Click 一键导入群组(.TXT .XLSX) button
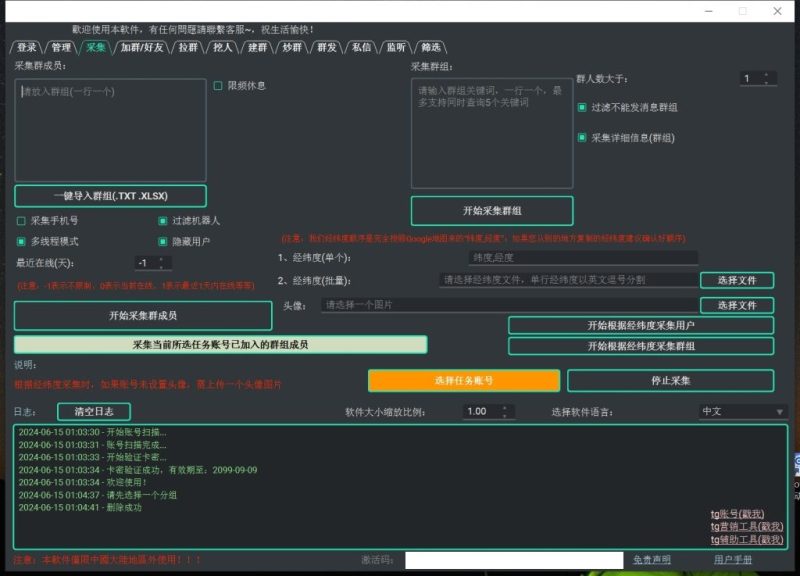Screen dimensions: 800x576 click(110, 195)
